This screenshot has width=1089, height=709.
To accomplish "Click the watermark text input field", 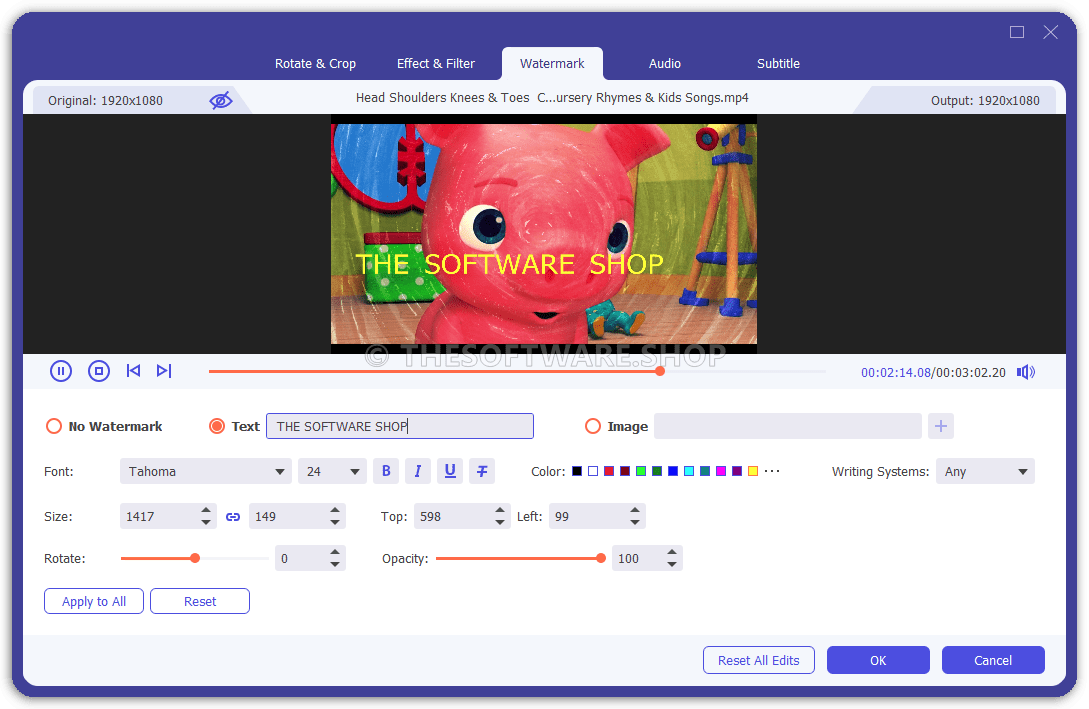I will [400, 426].
